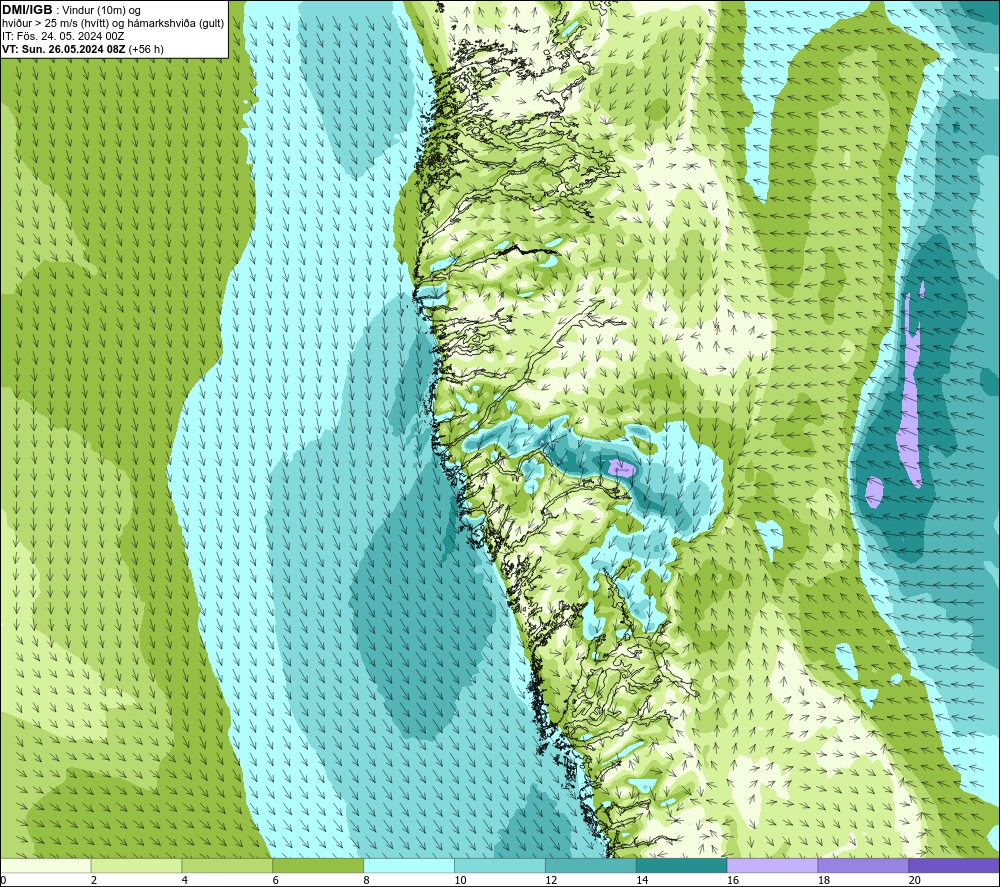Click the 6–8 m/s darker green swatch
Image resolution: width=1000 pixels, height=887 pixels.
(x=318, y=865)
